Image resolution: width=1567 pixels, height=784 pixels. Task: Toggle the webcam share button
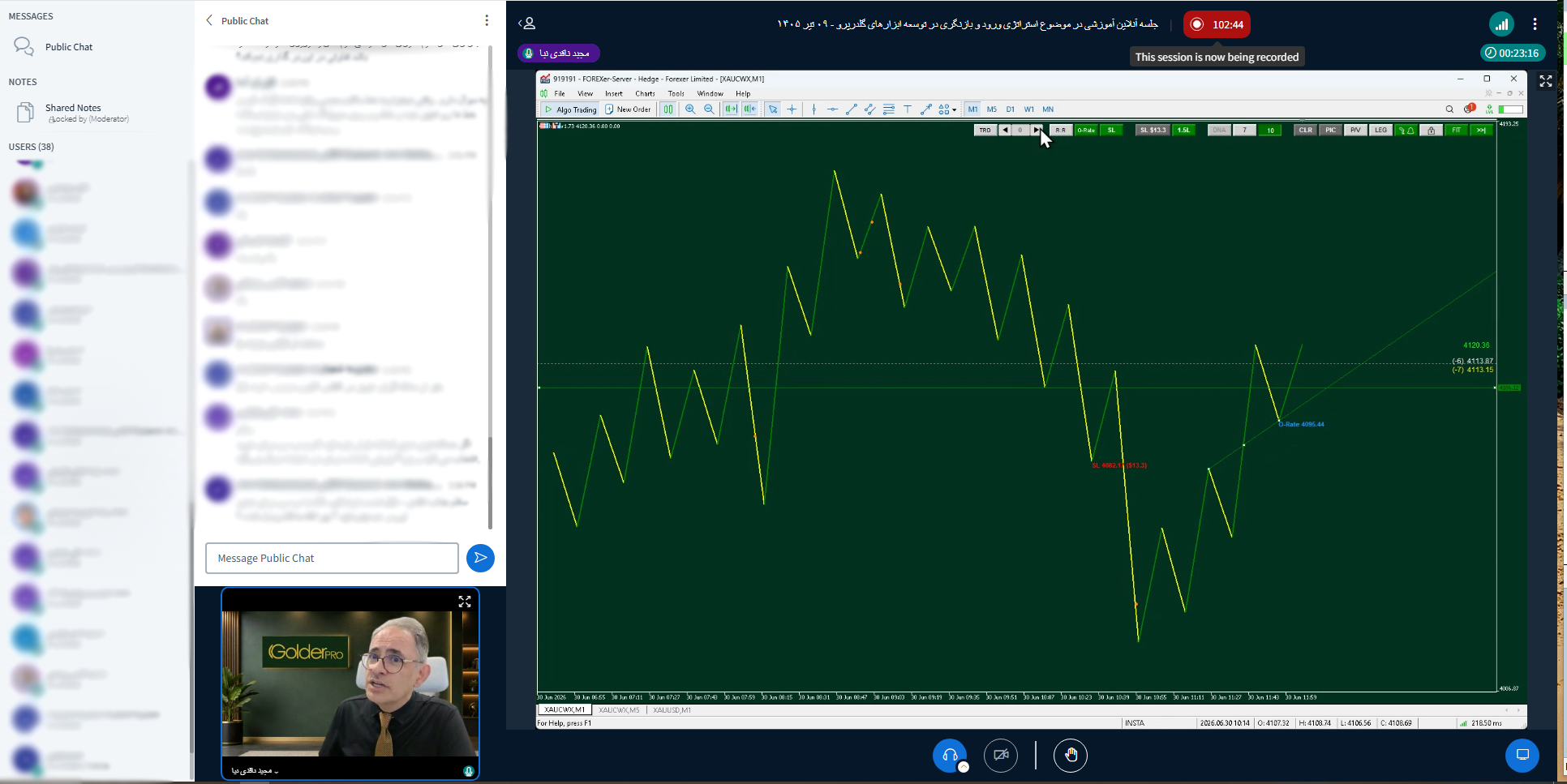tap(1001, 756)
